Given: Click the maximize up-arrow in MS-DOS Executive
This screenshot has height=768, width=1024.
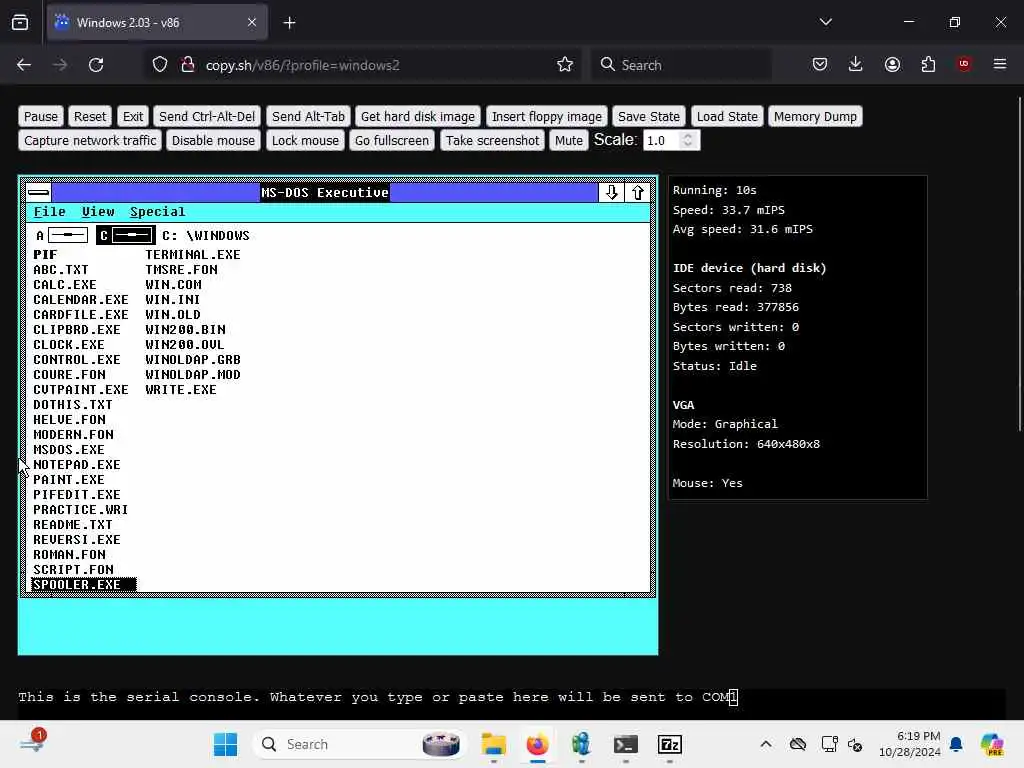Looking at the screenshot, I should [637, 192].
